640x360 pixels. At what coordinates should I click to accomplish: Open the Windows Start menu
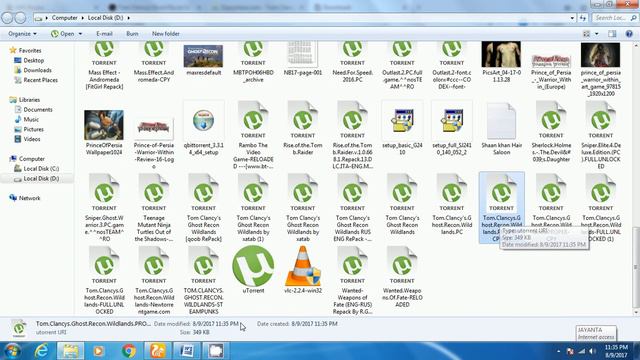coord(12,351)
